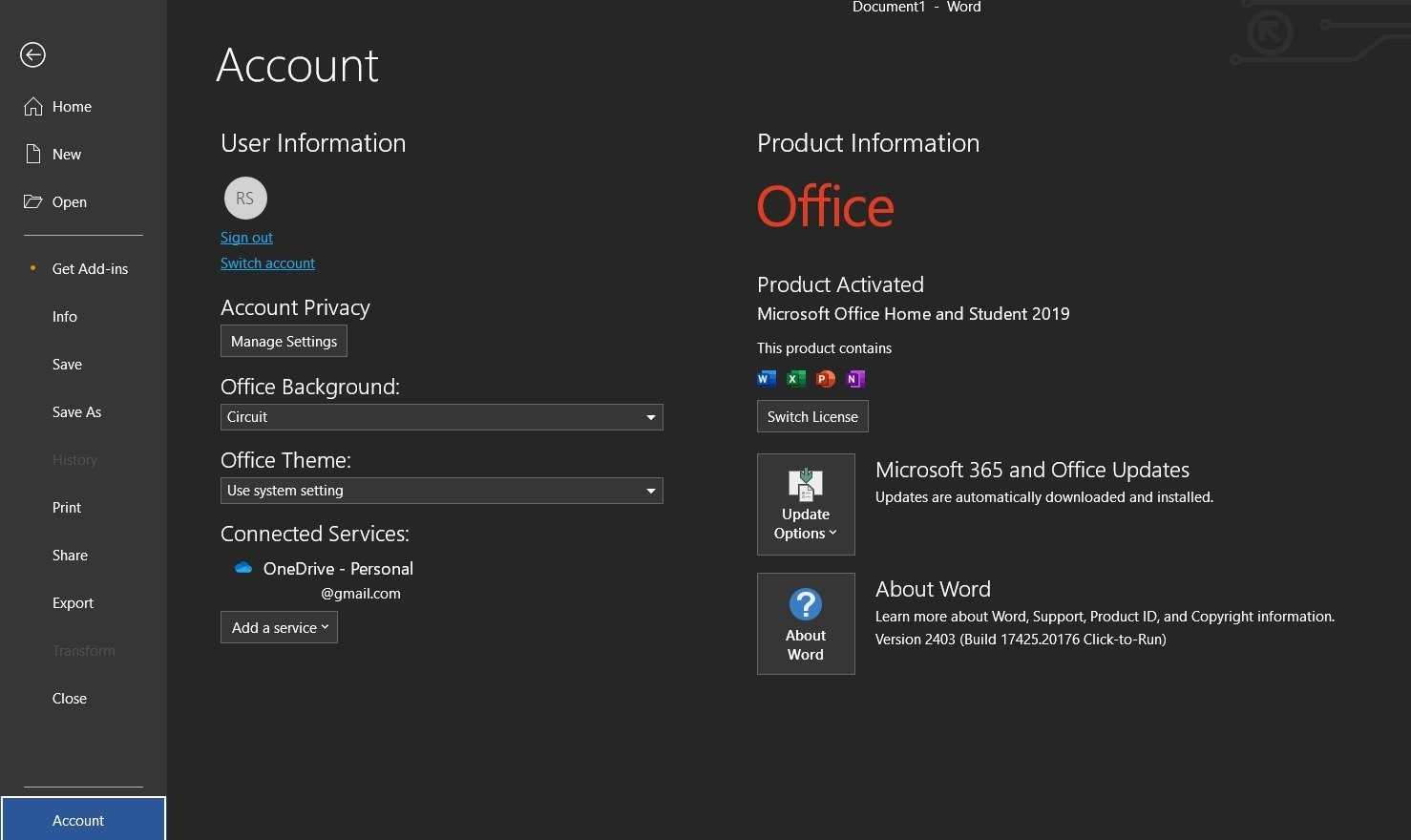Click the OneNote app icon

click(855, 379)
